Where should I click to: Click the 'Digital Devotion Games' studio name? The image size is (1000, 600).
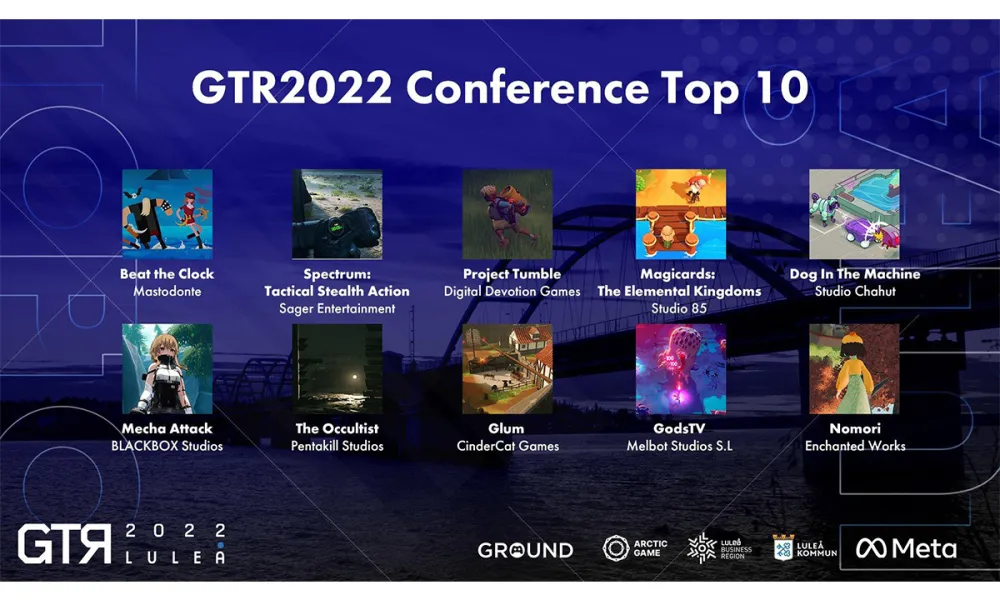(512, 291)
